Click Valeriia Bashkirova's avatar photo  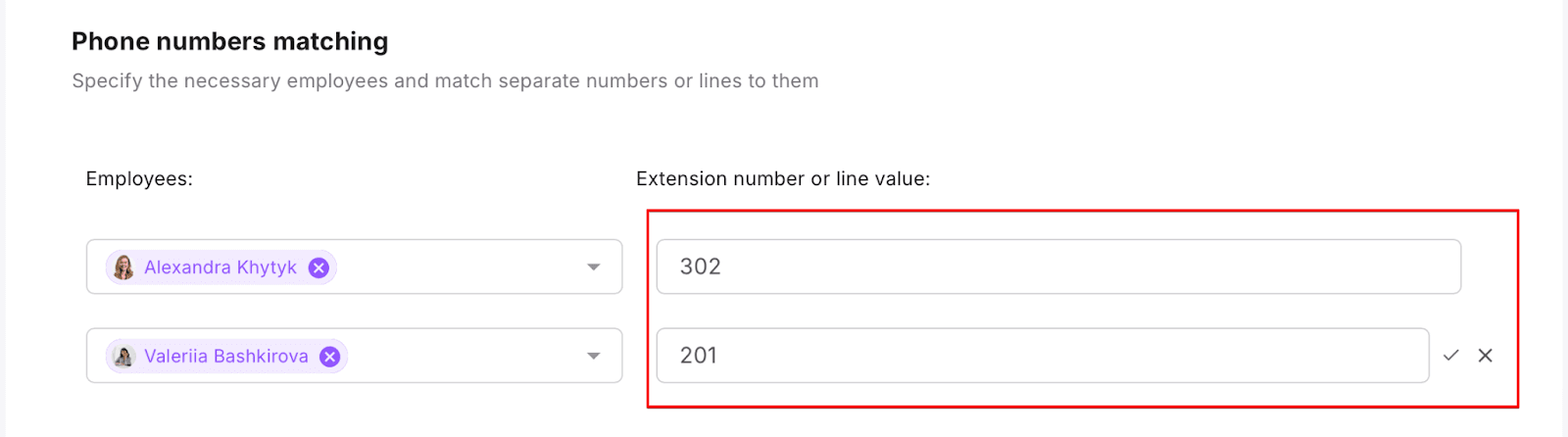[123, 357]
